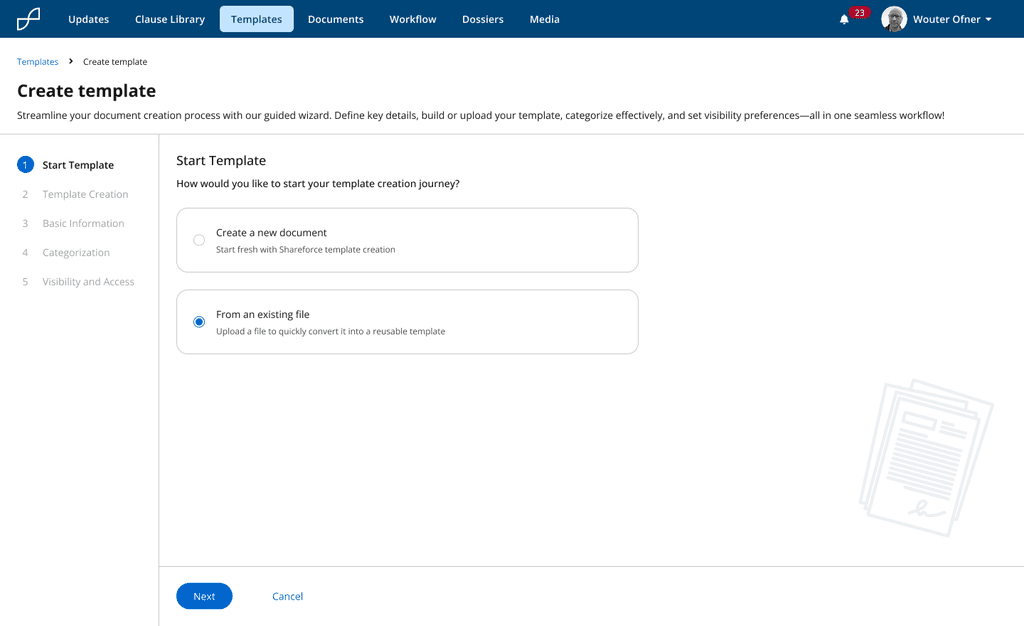Switch to Workflow
1024x626 pixels.
click(x=413, y=19)
